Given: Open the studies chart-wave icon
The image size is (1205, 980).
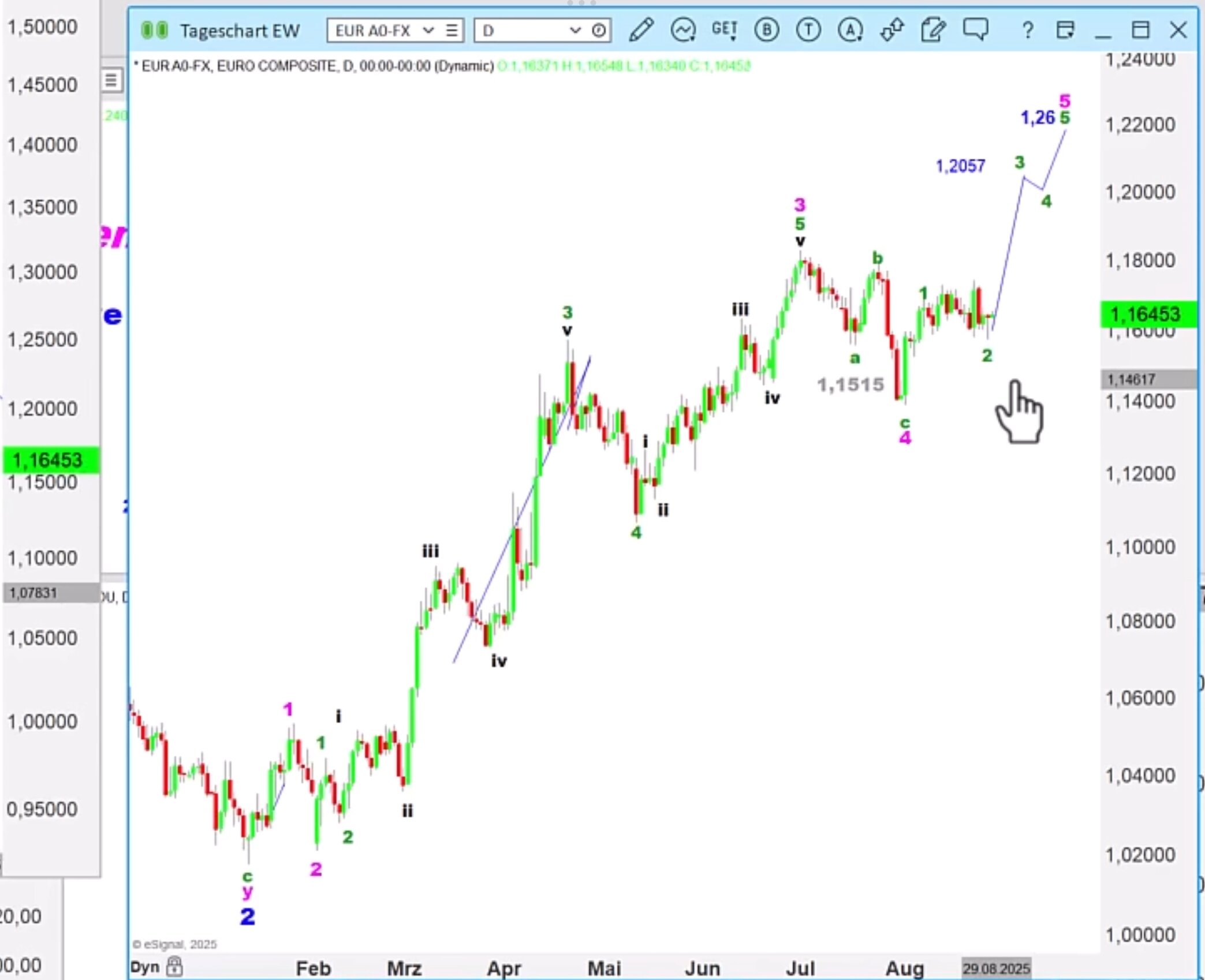Looking at the screenshot, I should (682, 30).
